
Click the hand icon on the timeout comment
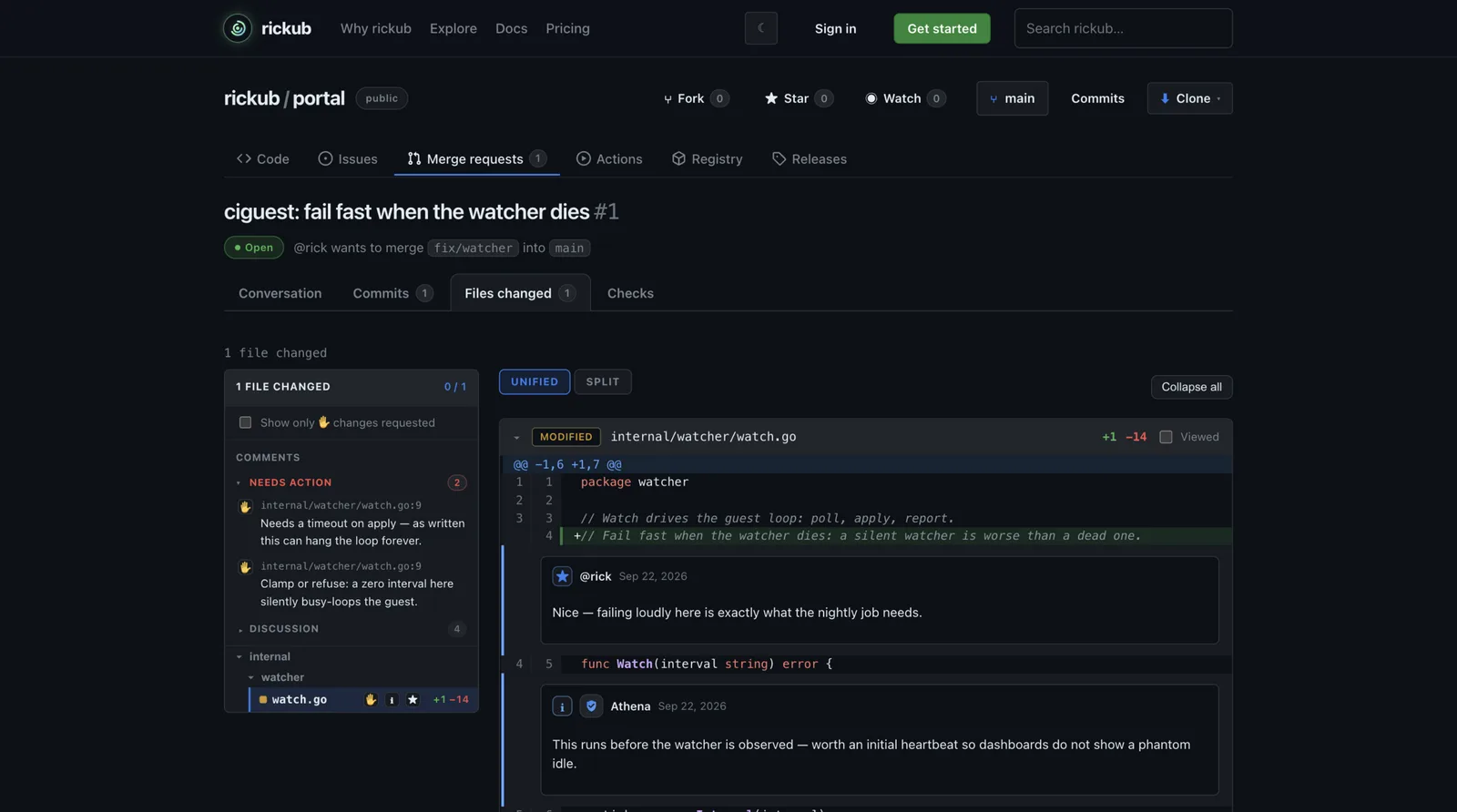(x=245, y=506)
